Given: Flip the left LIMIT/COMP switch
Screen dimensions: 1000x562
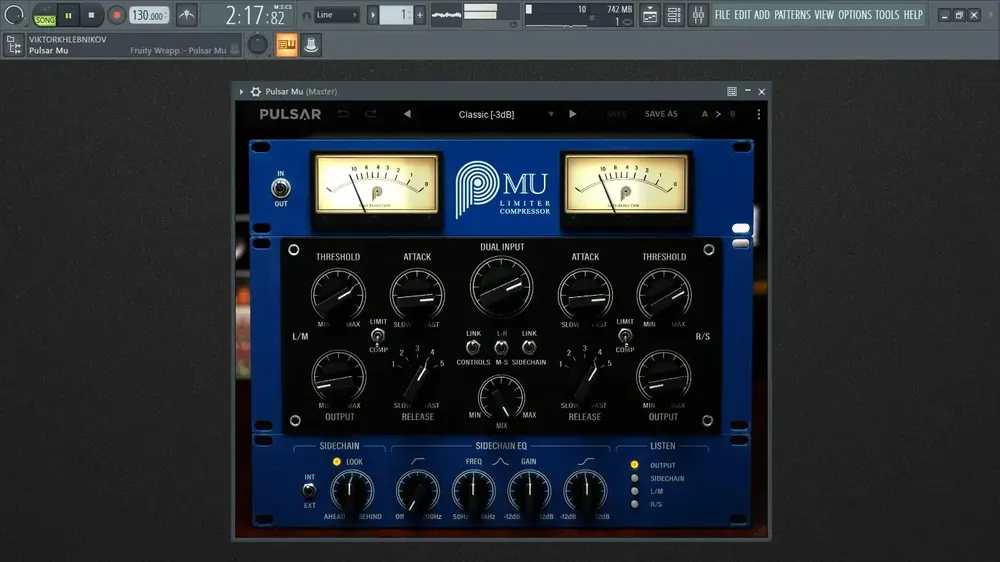Looking at the screenshot, I should 378,336.
